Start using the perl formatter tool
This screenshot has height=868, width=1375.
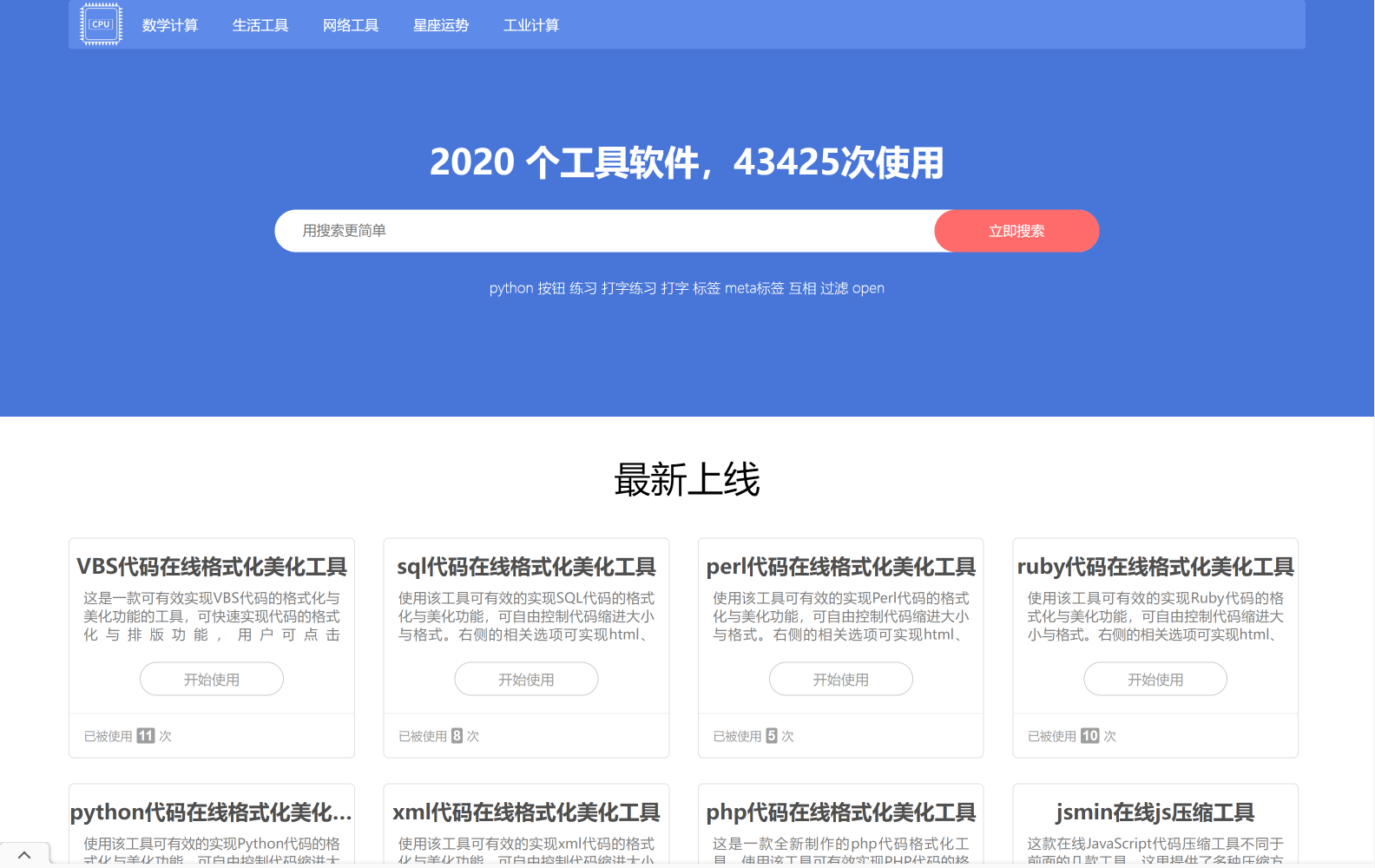pos(841,679)
